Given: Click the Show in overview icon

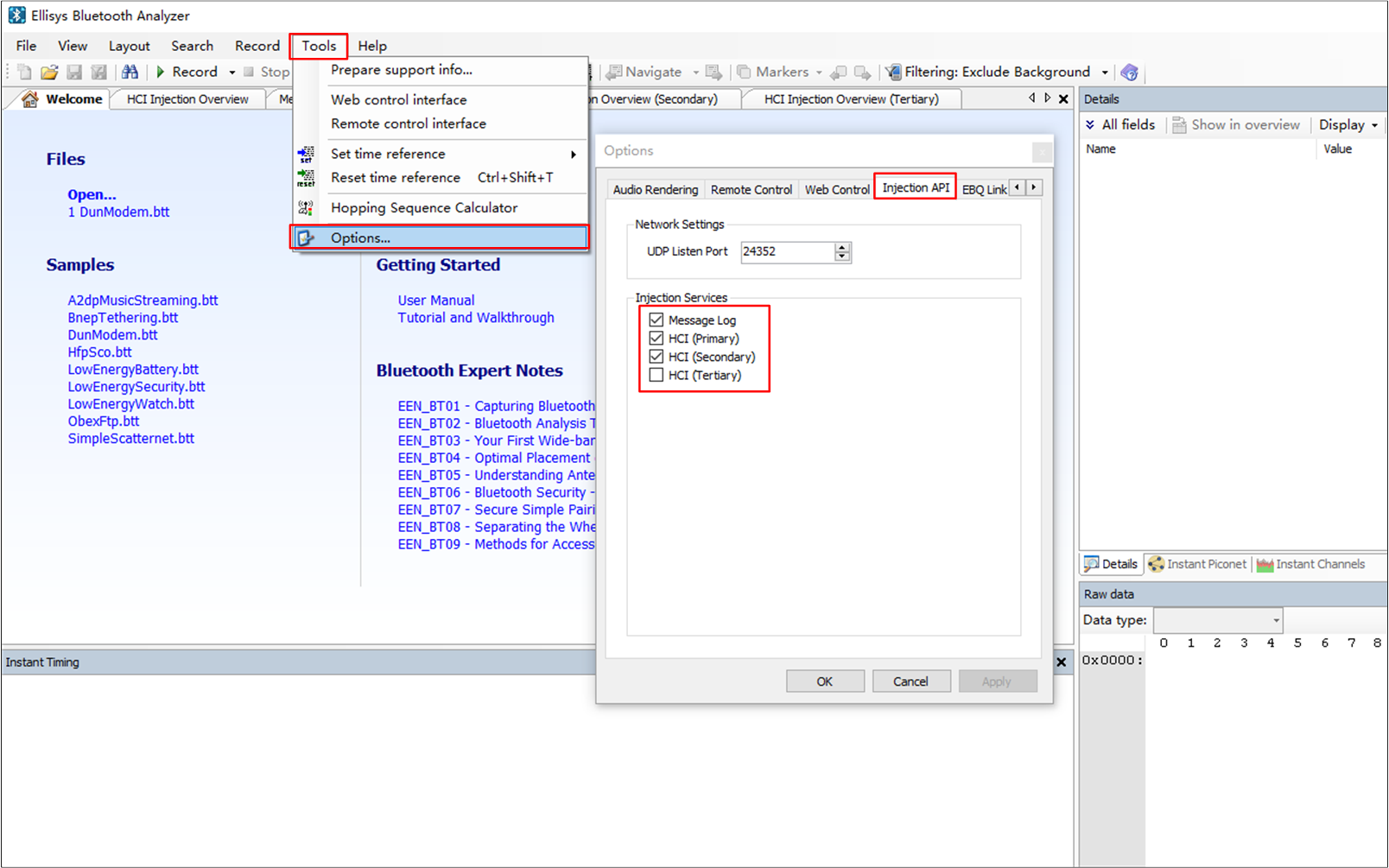Looking at the screenshot, I should pyautogui.click(x=1179, y=125).
